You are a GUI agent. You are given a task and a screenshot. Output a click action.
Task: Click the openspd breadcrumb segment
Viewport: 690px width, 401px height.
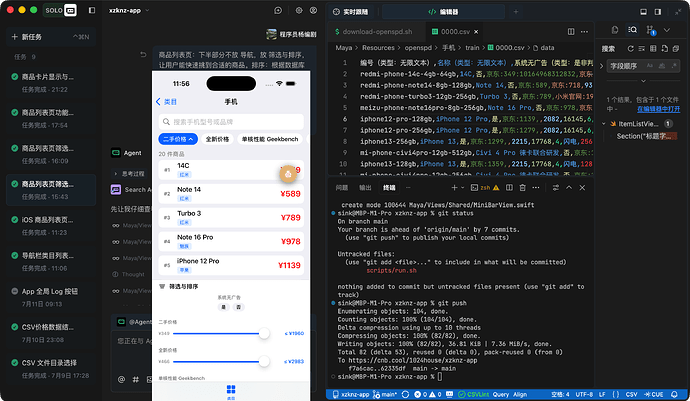[418, 48]
